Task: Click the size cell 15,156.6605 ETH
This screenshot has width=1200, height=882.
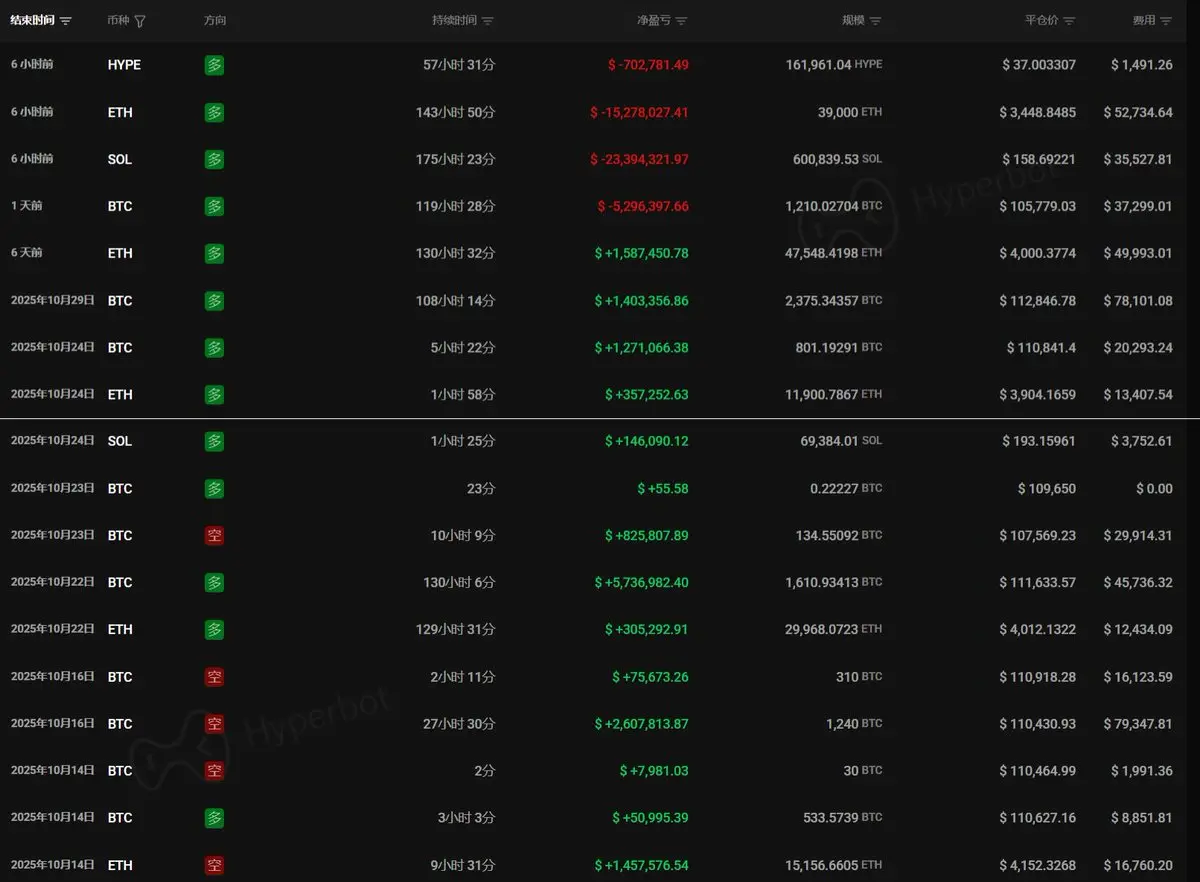Action: click(x=835, y=865)
